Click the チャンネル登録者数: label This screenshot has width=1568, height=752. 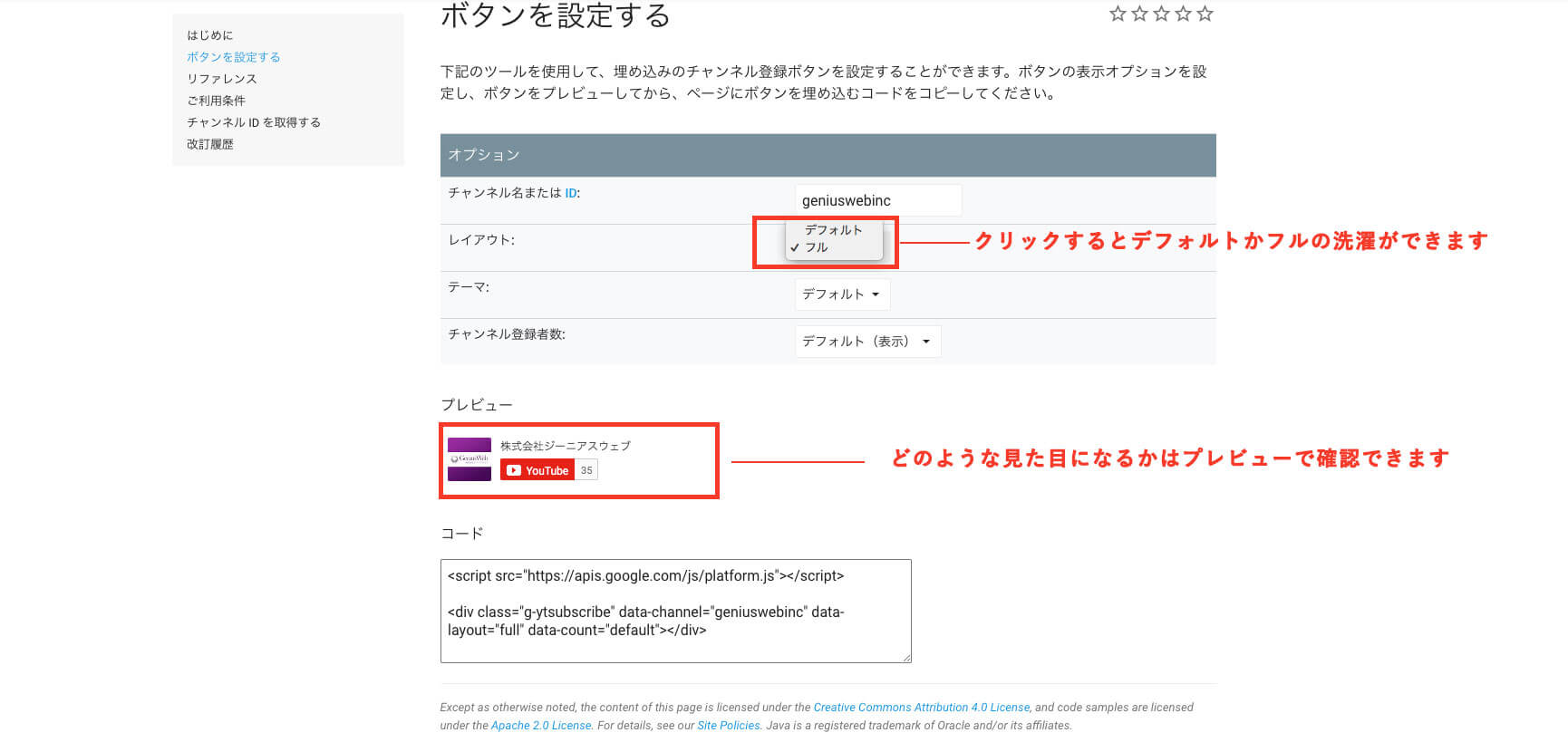pyautogui.click(x=507, y=334)
